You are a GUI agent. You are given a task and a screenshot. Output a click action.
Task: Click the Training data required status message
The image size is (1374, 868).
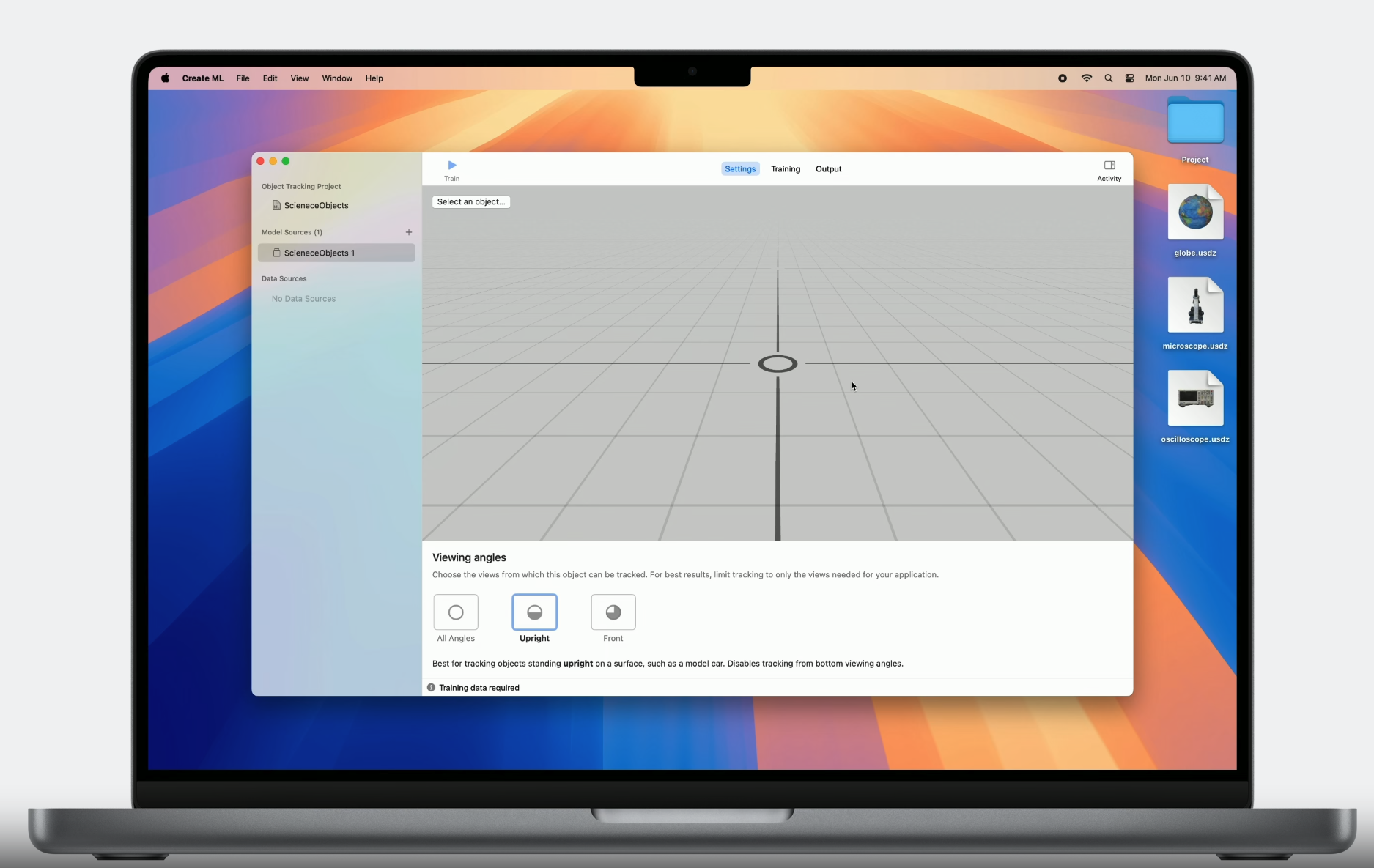479,688
